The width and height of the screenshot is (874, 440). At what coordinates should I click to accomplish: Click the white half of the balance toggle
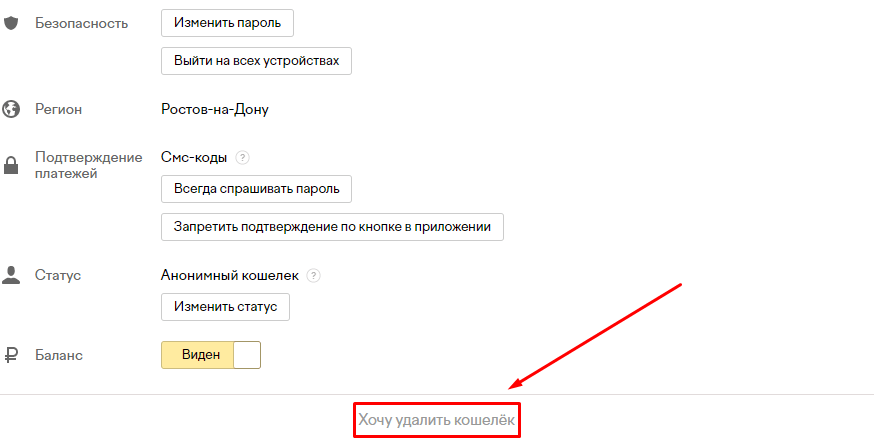coord(246,355)
